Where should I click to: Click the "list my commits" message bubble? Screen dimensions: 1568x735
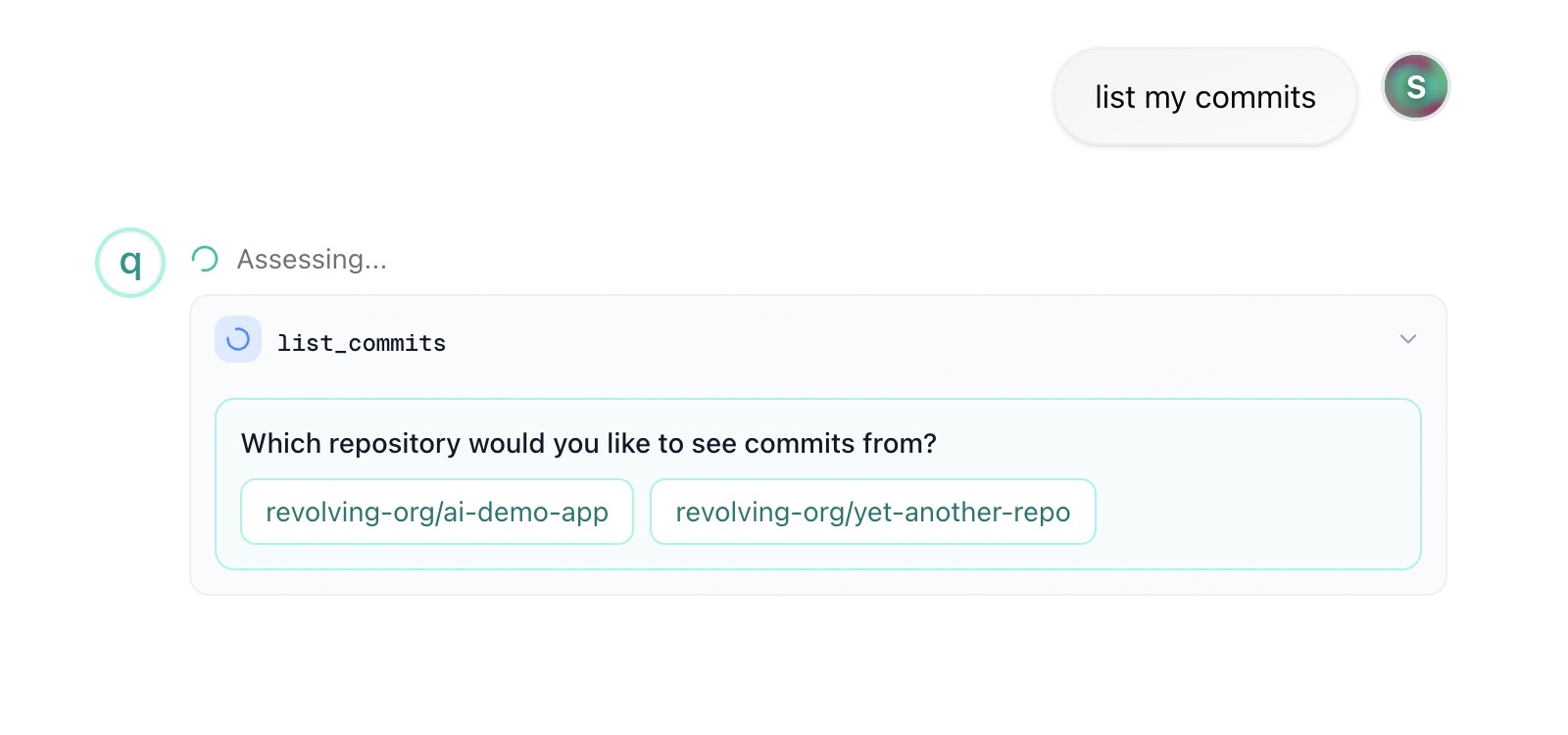[x=1204, y=97]
